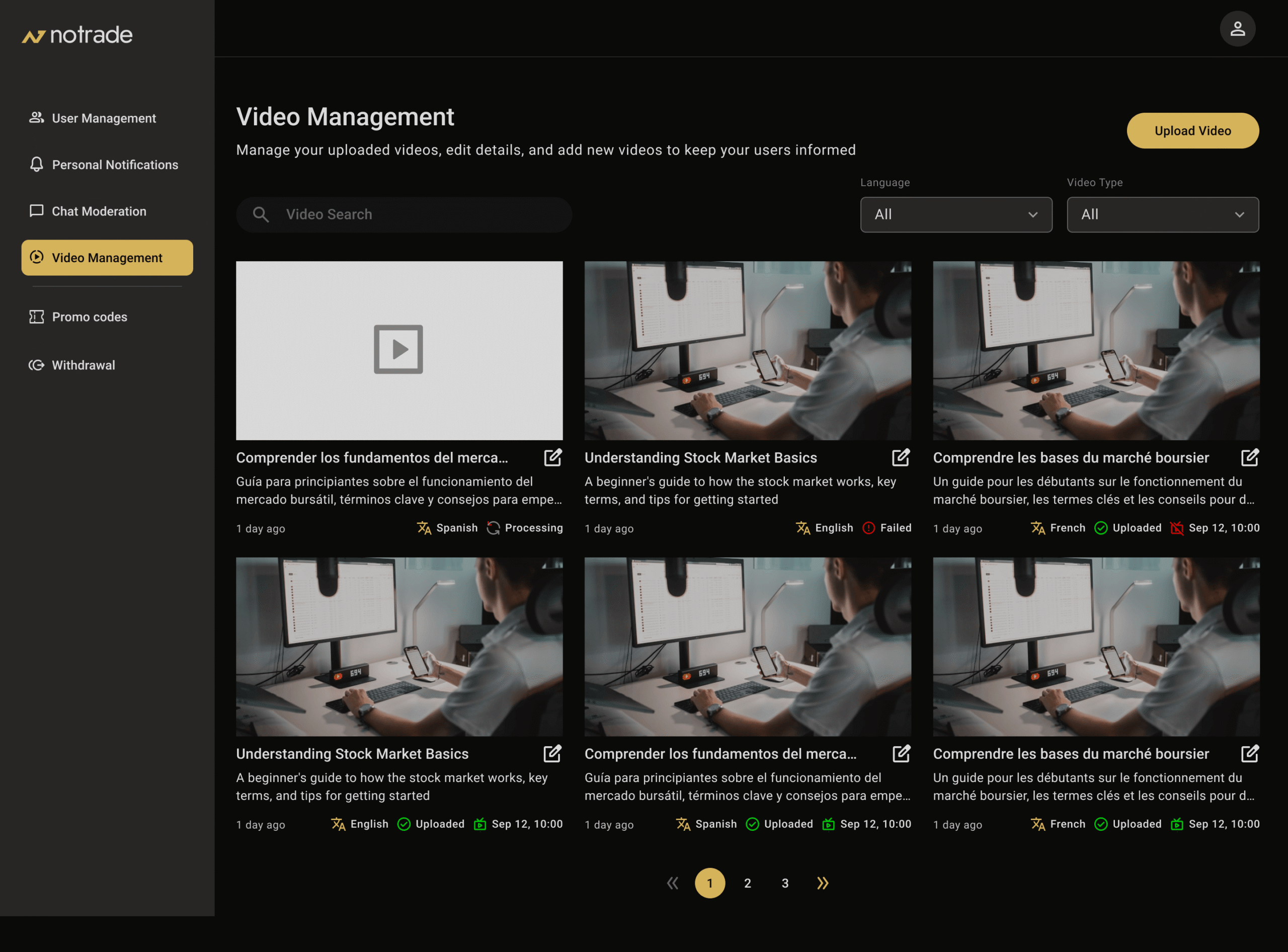Click inside the Video Search field
Image resolution: width=1288 pixels, height=952 pixels.
pyautogui.click(x=404, y=214)
